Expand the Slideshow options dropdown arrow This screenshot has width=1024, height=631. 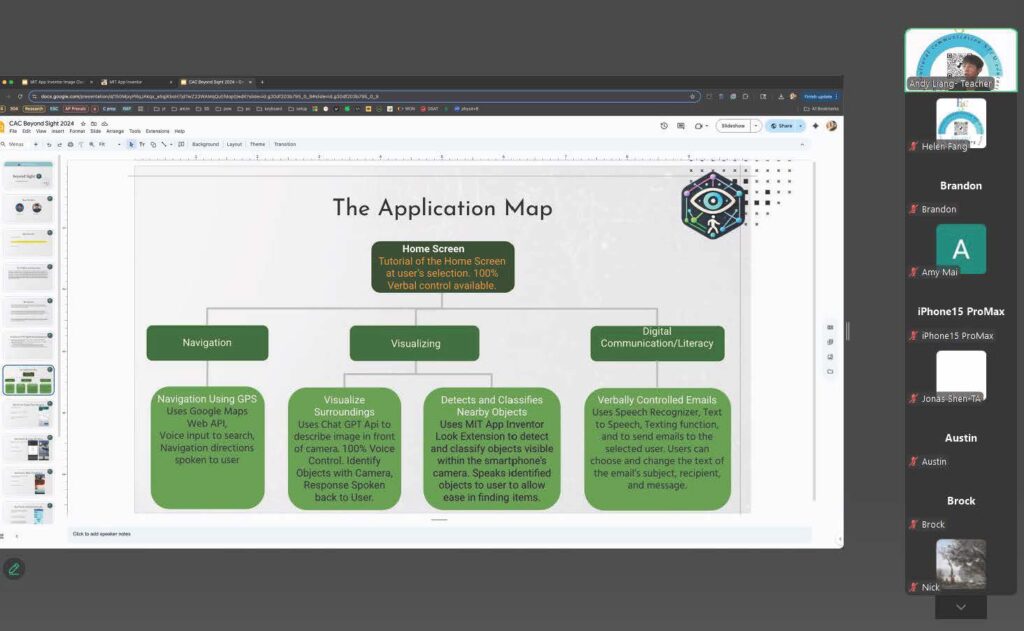click(755, 126)
